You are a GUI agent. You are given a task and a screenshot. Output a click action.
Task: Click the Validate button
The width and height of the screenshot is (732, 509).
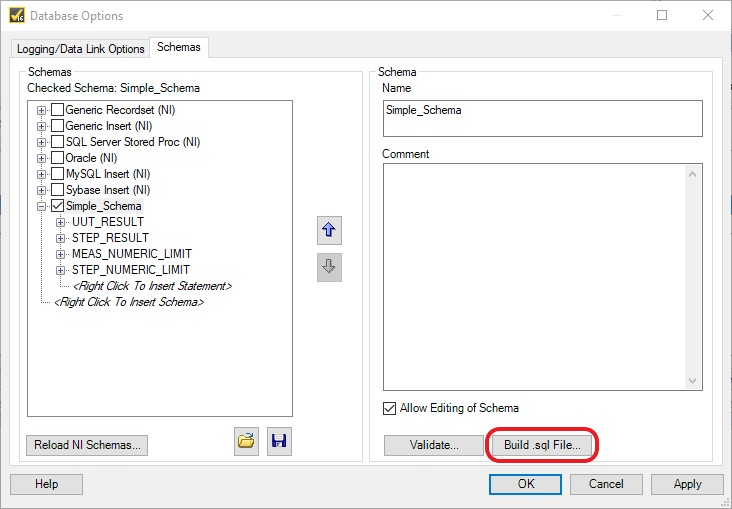pos(434,445)
